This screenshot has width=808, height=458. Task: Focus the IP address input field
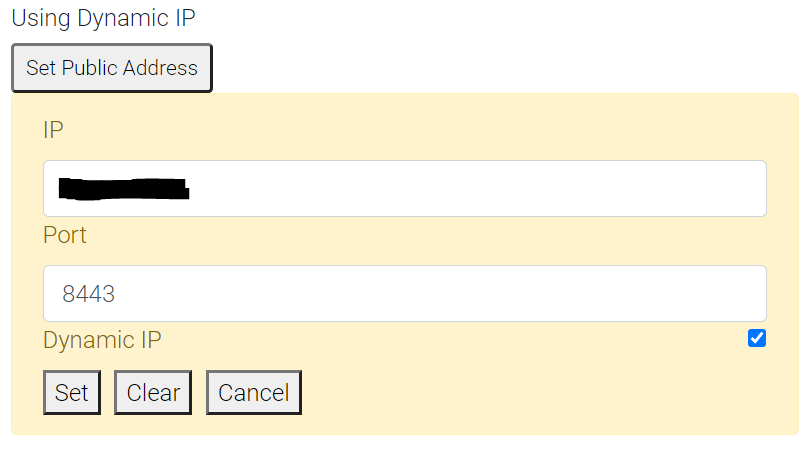(x=404, y=188)
